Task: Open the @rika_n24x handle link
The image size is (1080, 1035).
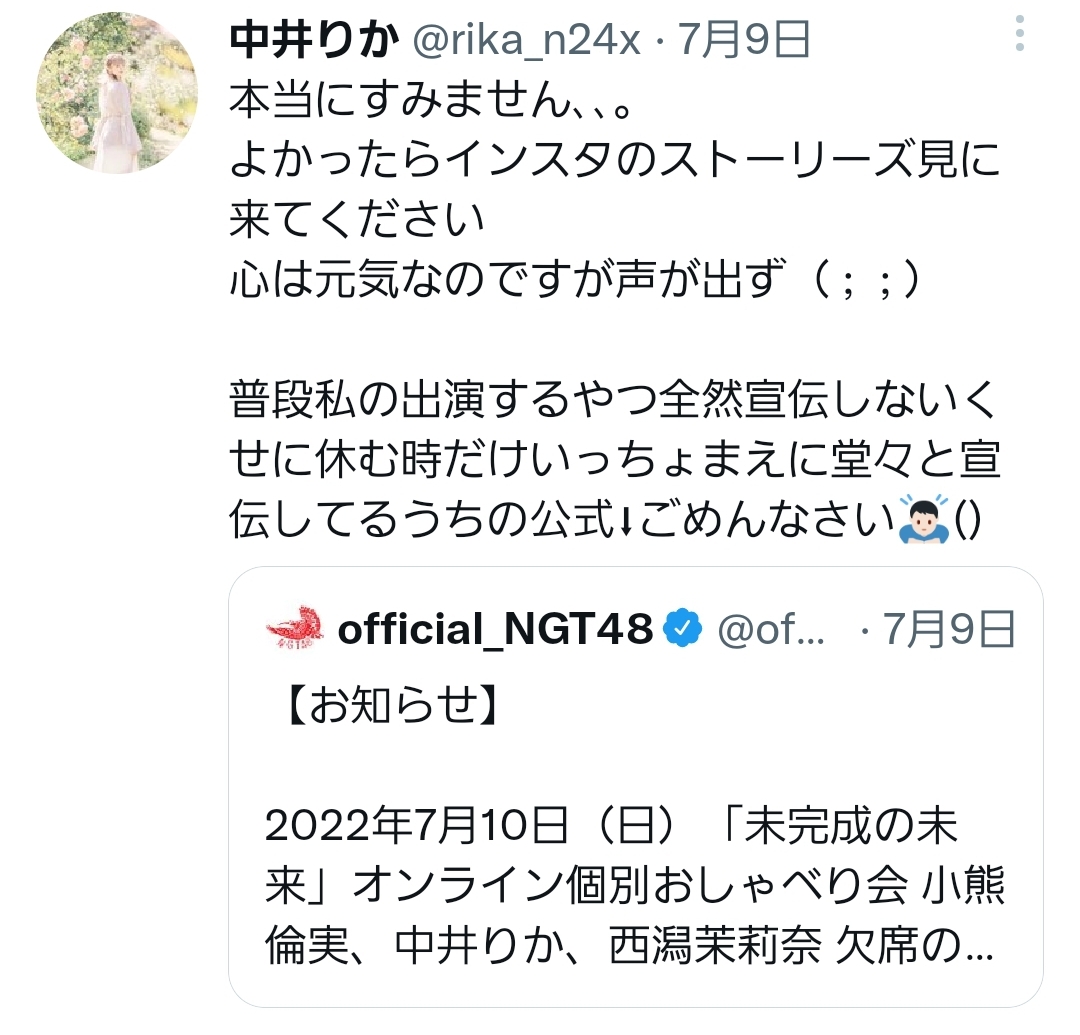Action: click(526, 40)
